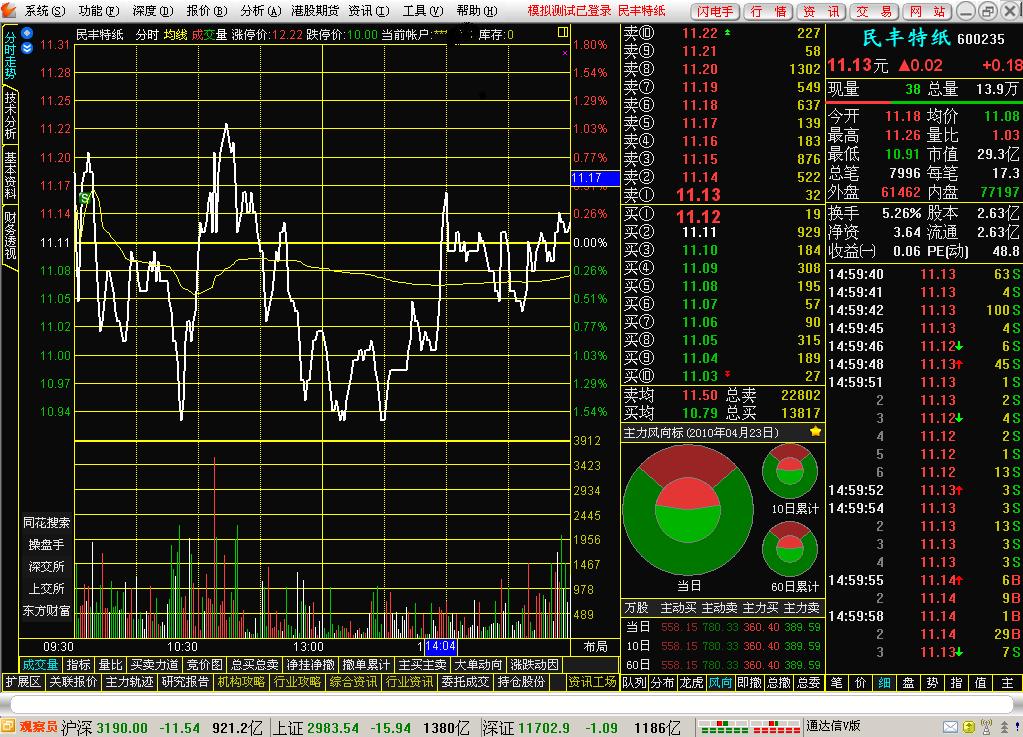The image size is (1023, 737).
Task: Open the 资讯工场 tab
Action: click(x=592, y=682)
